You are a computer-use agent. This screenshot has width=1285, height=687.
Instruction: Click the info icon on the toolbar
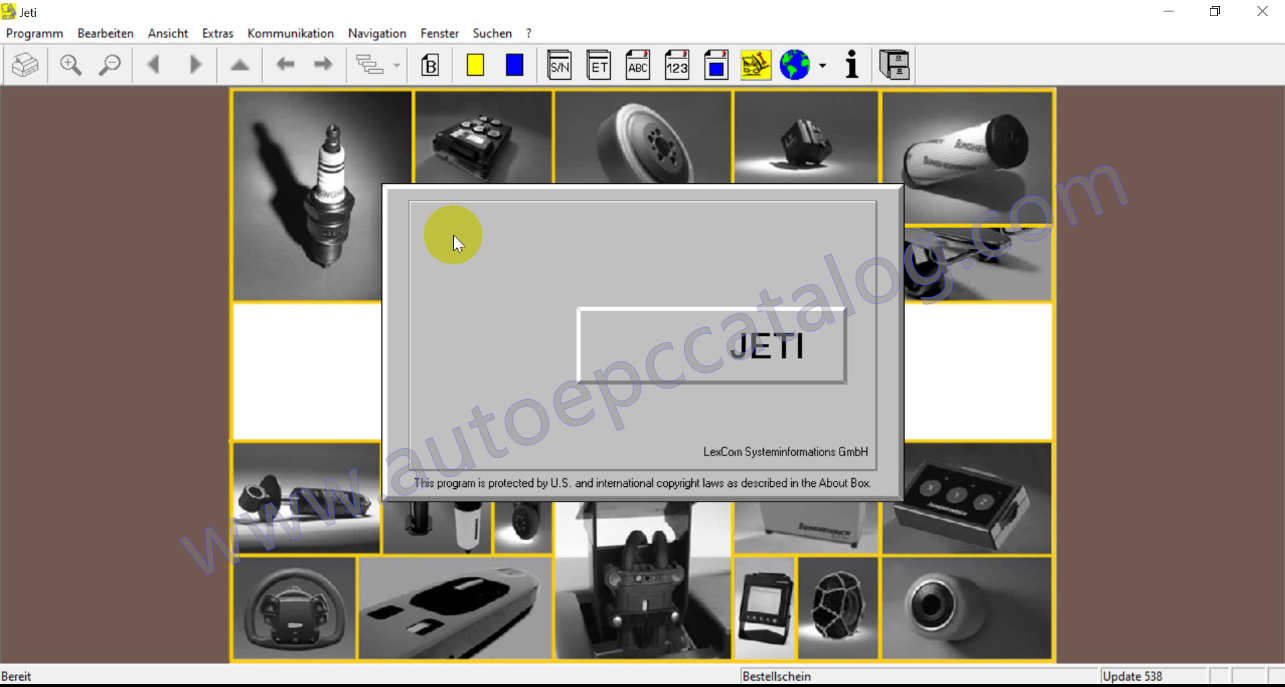[x=851, y=64]
